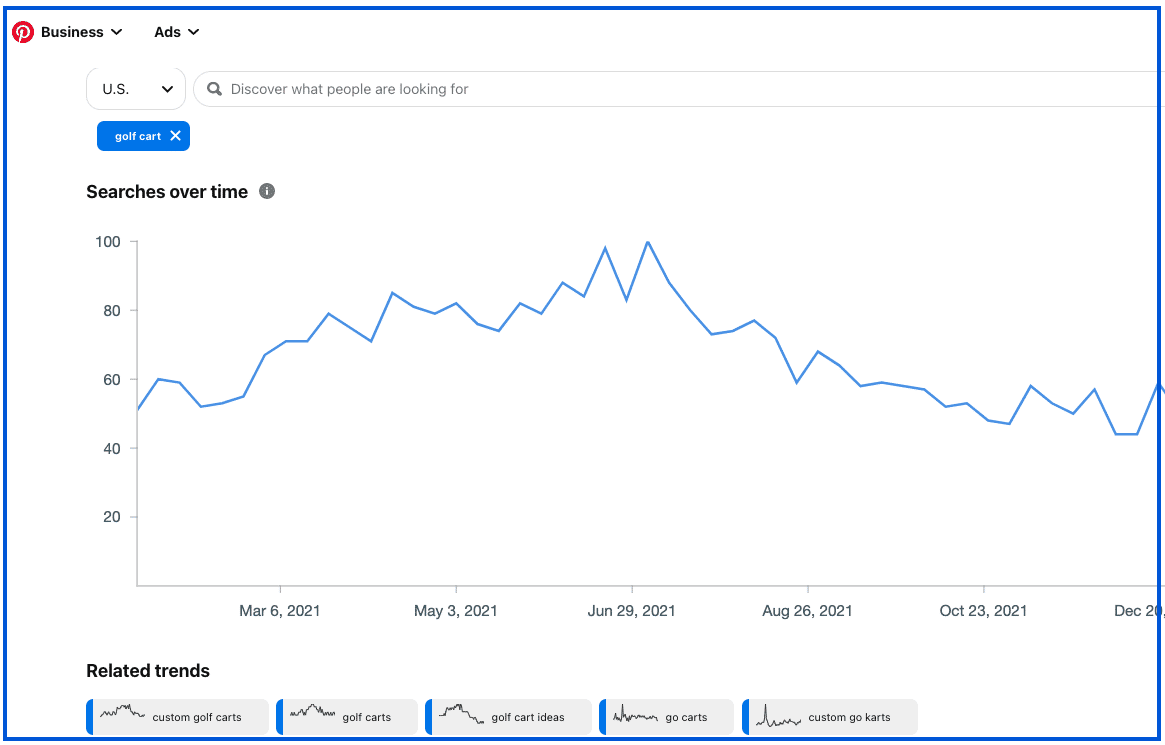Click the info icon beside Searches over time
Screen dimensions: 1165x745
[x=267, y=192]
